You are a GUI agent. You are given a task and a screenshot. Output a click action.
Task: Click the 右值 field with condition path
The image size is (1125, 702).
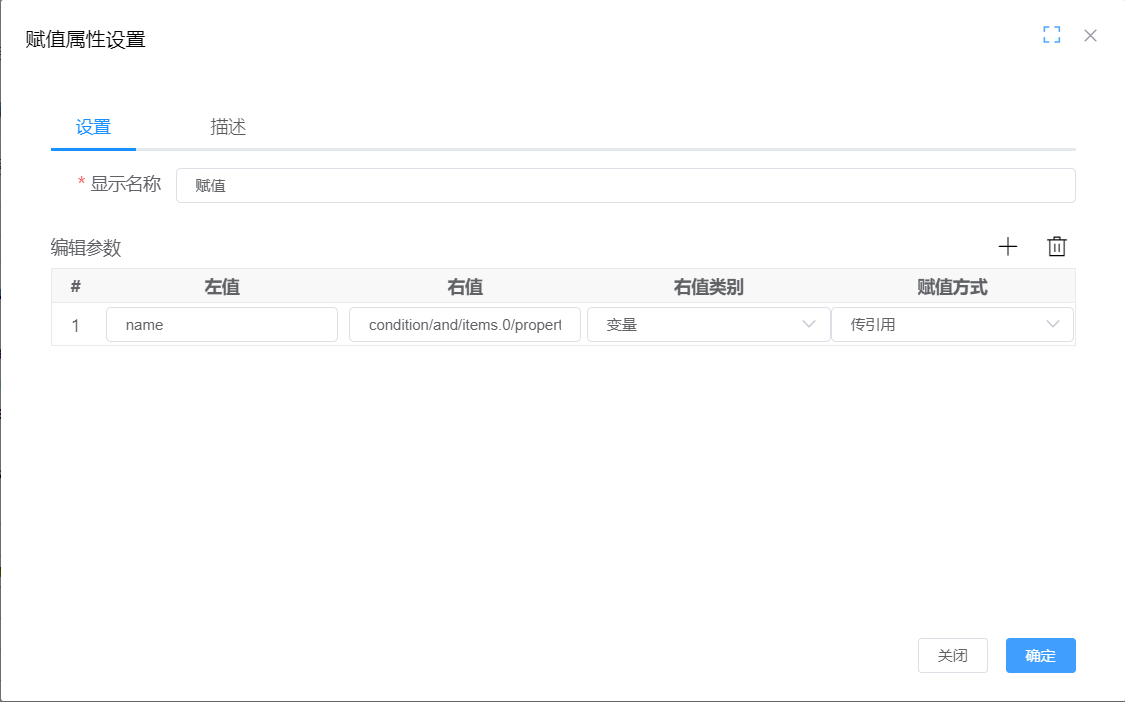464,324
